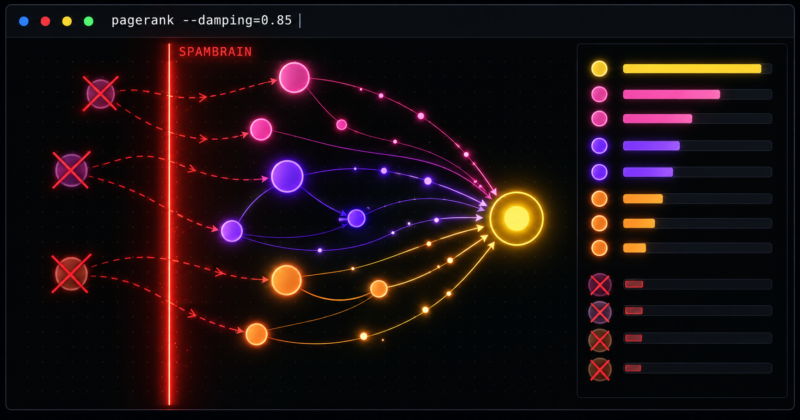Image resolution: width=800 pixels, height=420 pixels.
Task: Click the longer purple rank bar
Action: (x=651, y=145)
